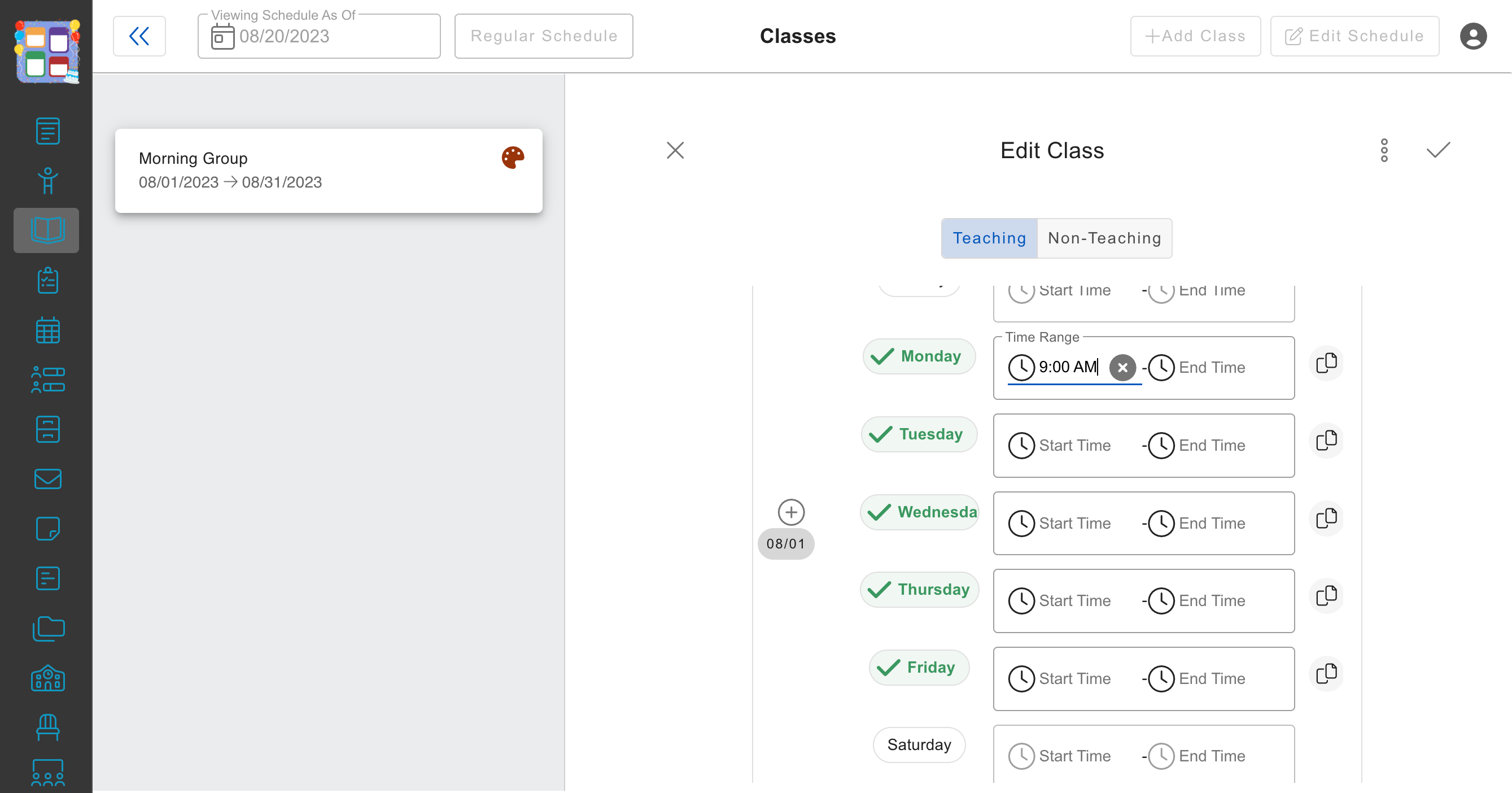The width and height of the screenshot is (1512, 793).
Task: Open the folders sidebar icon
Action: 47,629
